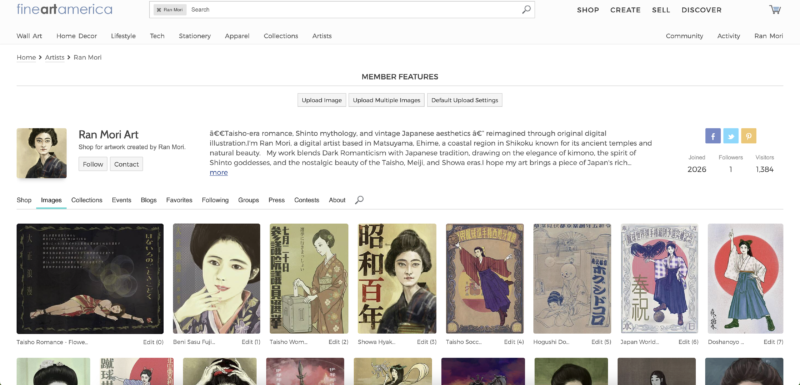Click the Ran Mori profile avatar

[41, 153]
